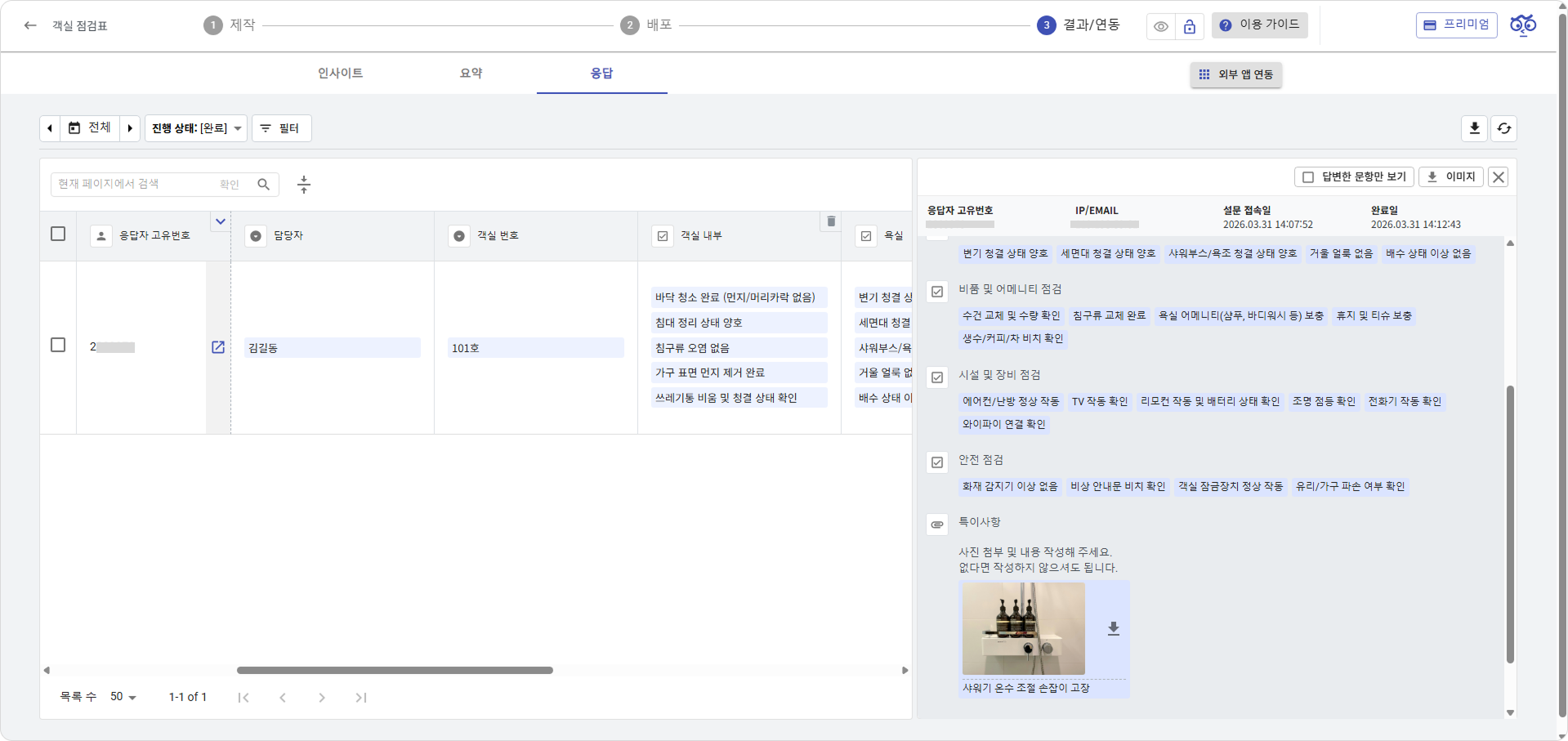Delete 객실 내부 column with trash icon
Image resolution: width=1568 pixels, height=741 pixels.
click(x=831, y=221)
